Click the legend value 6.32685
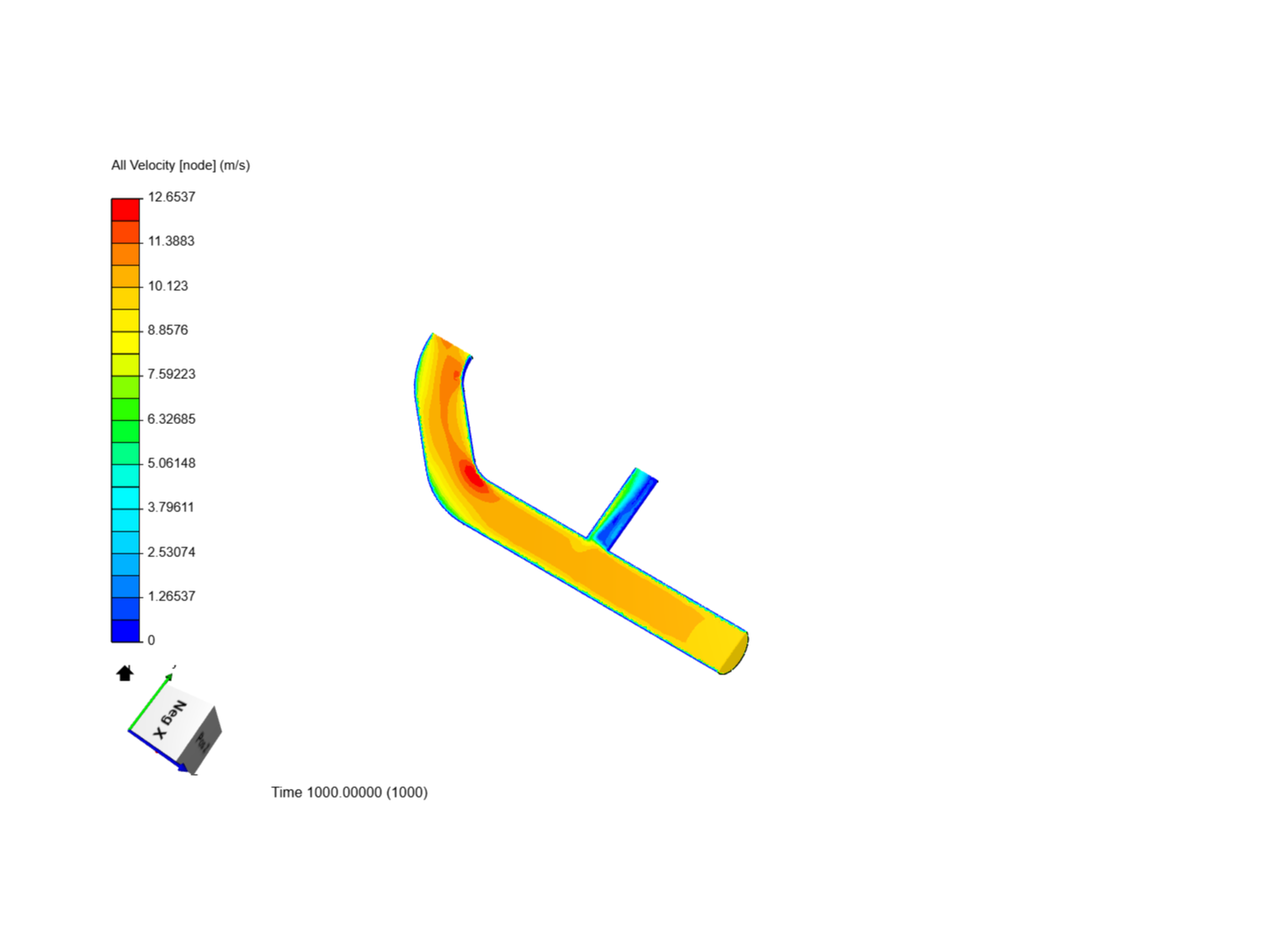1270x952 pixels. tap(171, 419)
